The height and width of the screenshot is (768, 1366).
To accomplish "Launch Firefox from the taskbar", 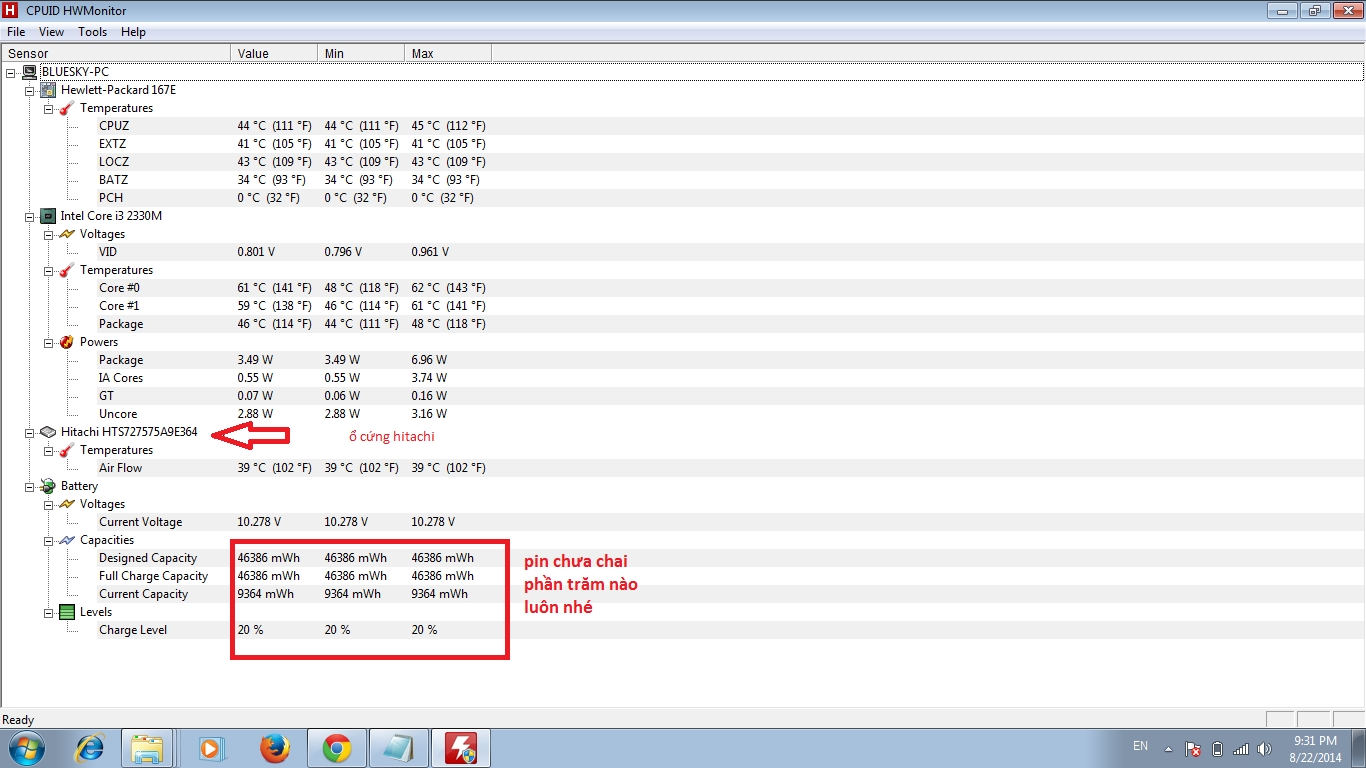I will [274, 747].
